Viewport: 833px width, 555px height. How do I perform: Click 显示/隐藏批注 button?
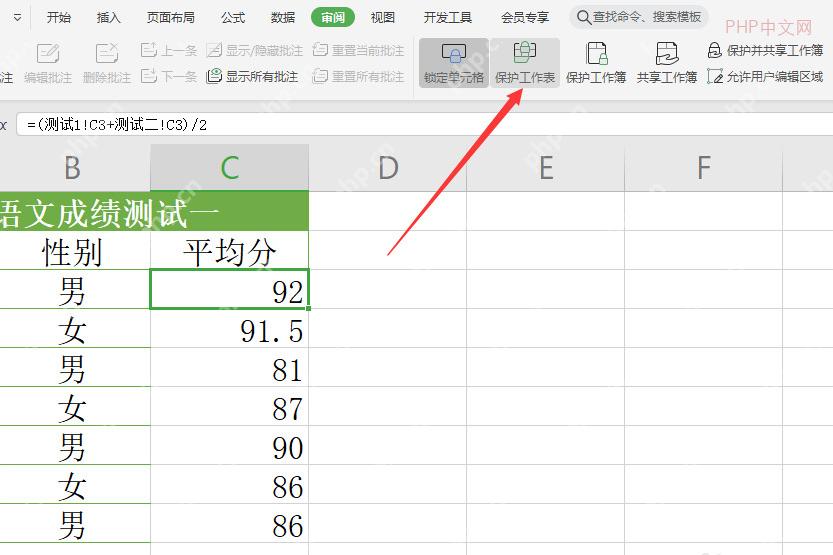click(x=254, y=50)
